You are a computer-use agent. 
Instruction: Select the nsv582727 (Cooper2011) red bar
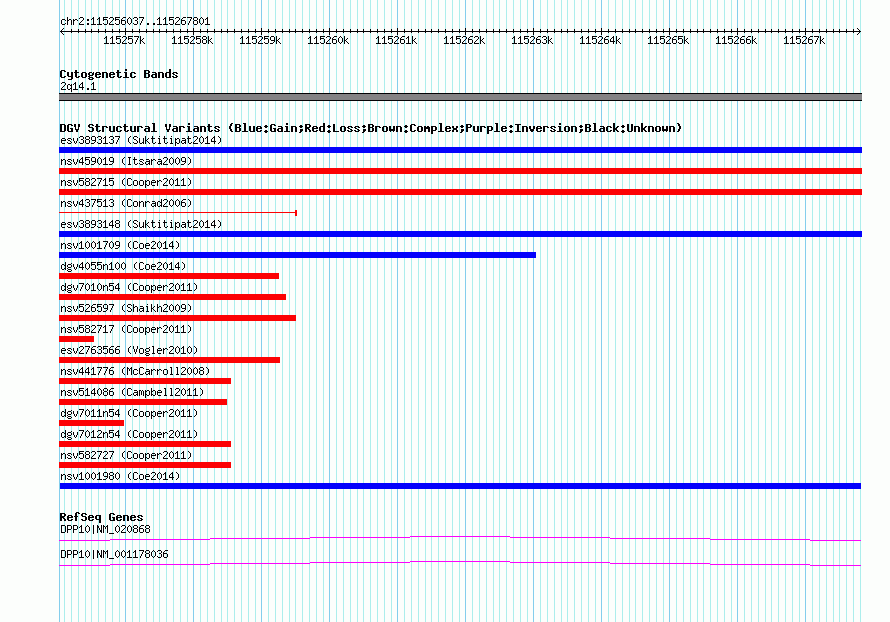(x=145, y=465)
